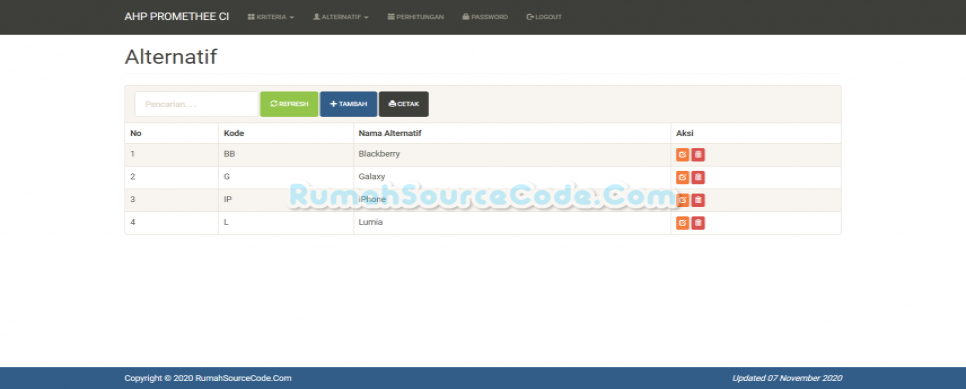Click the Copyright 2020 RumahSourceCode.Com footer text
The height and width of the screenshot is (389, 966).
pyautogui.click(x=208, y=378)
